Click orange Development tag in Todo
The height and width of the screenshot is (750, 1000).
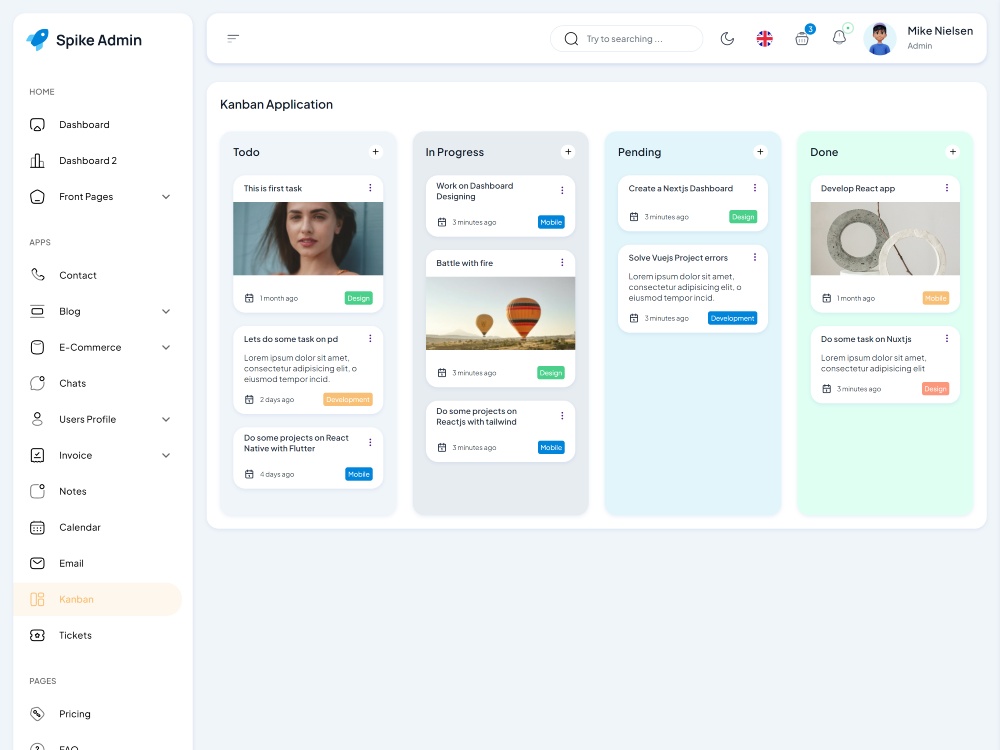pos(348,400)
